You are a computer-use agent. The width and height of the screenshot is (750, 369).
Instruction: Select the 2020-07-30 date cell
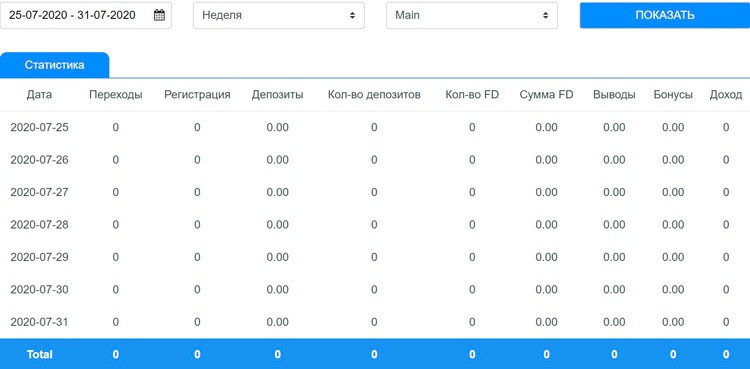coord(39,290)
